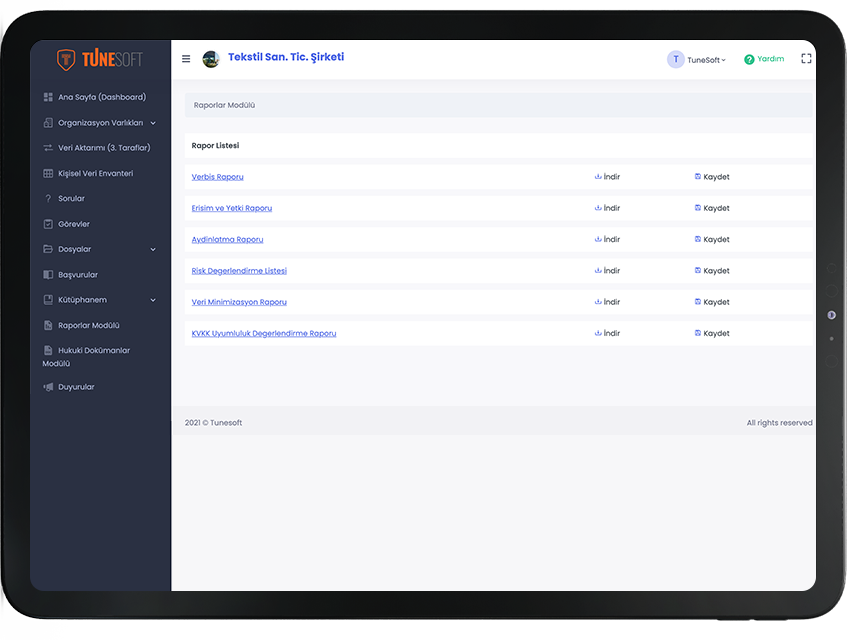Open the Görevler menu item
The width and height of the screenshot is (847, 640).
[74, 224]
